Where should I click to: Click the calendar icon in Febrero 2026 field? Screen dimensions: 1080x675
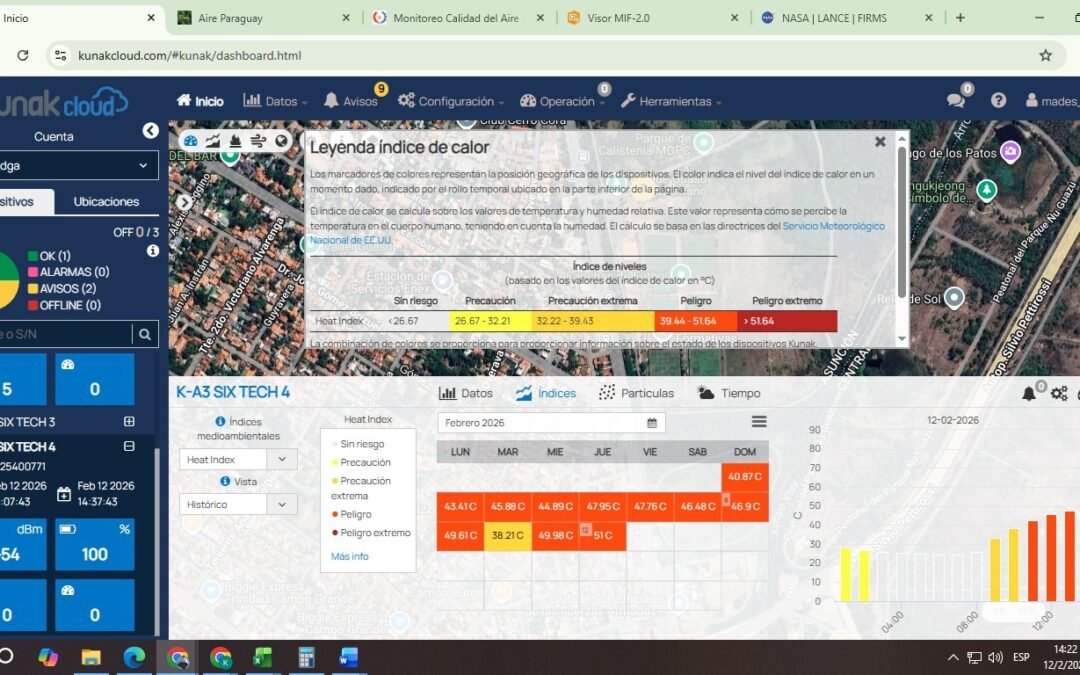click(x=652, y=423)
